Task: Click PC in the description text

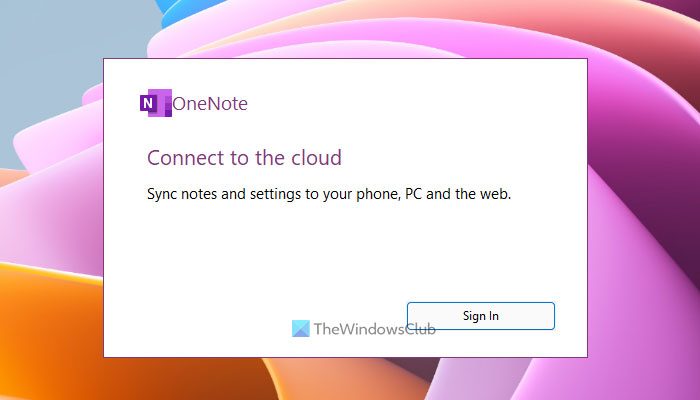Action: [x=413, y=194]
